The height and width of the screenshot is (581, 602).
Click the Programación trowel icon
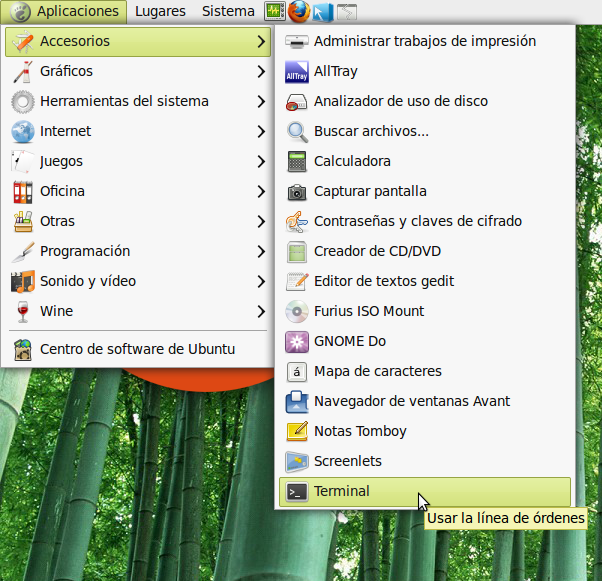click(x=23, y=252)
